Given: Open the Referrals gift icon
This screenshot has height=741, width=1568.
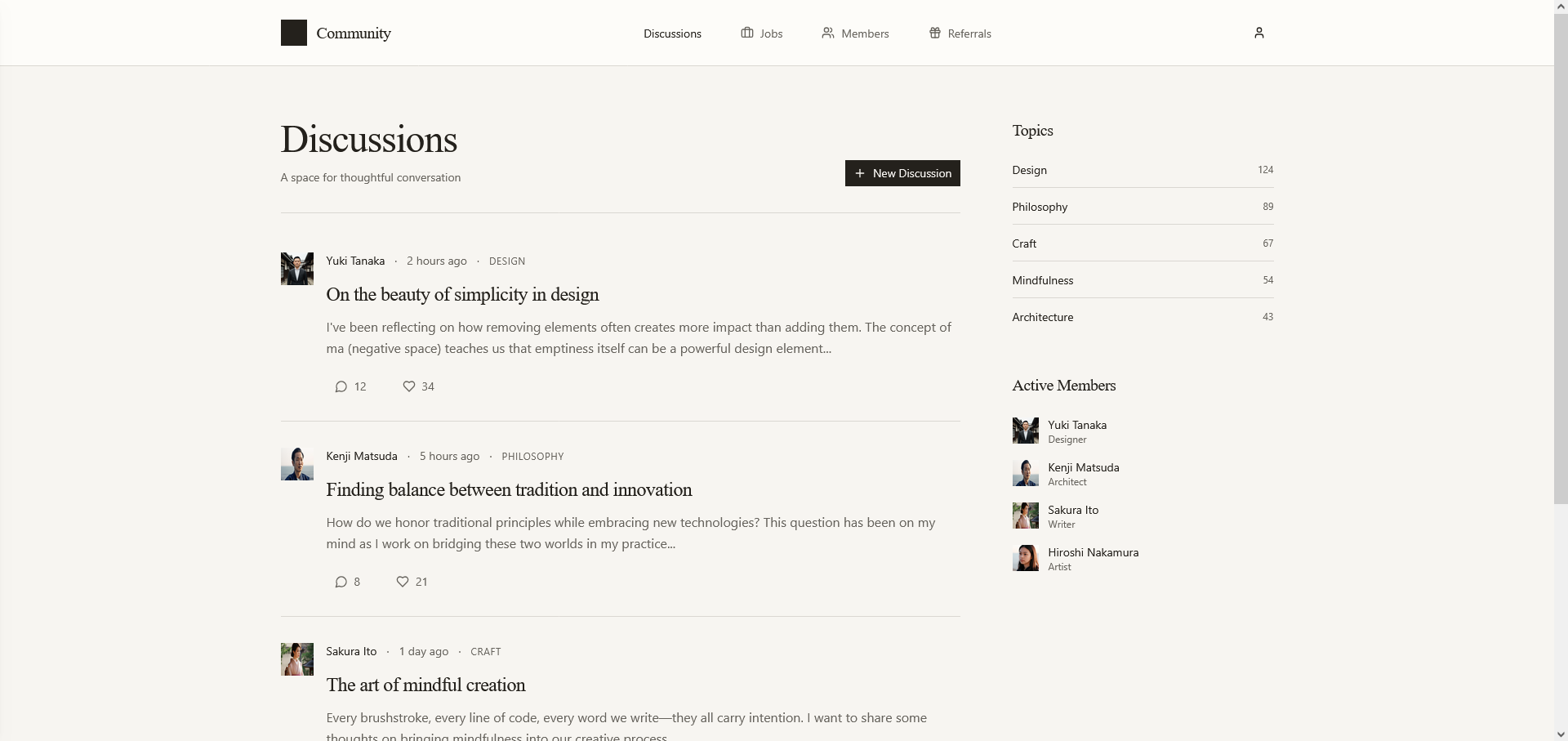Looking at the screenshot, I should [x=934, y=33].
